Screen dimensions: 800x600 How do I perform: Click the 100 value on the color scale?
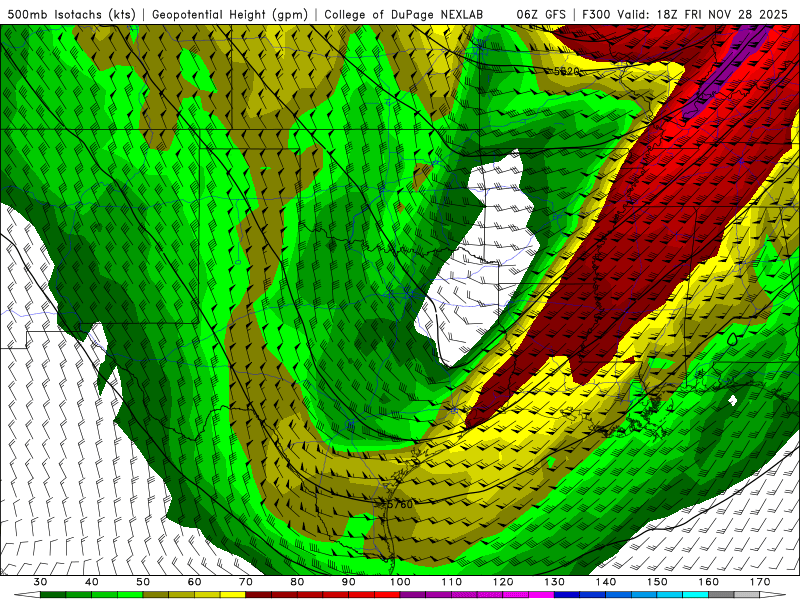401,582
